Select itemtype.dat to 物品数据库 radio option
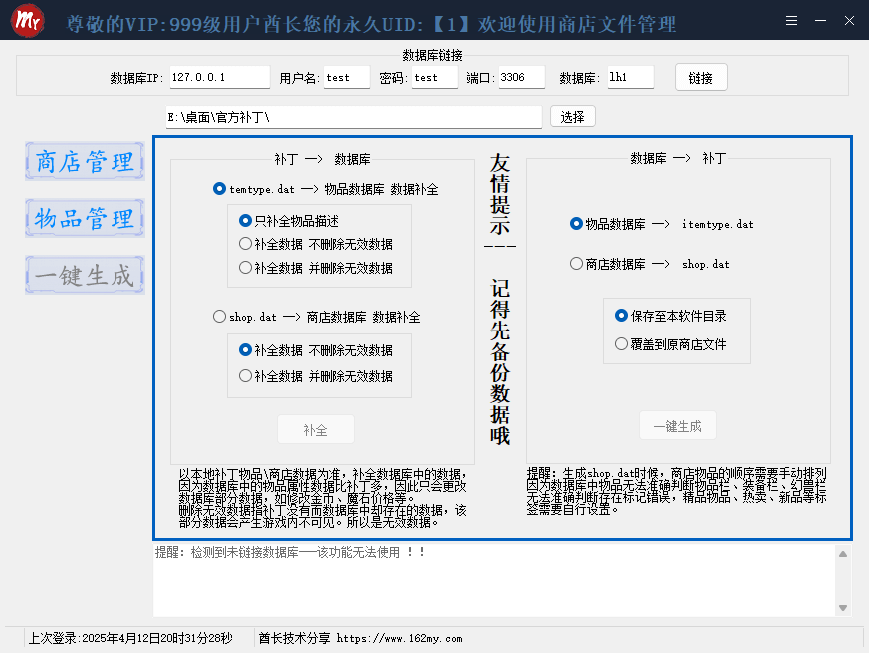 pyautogui.click(x=220, y=188)
